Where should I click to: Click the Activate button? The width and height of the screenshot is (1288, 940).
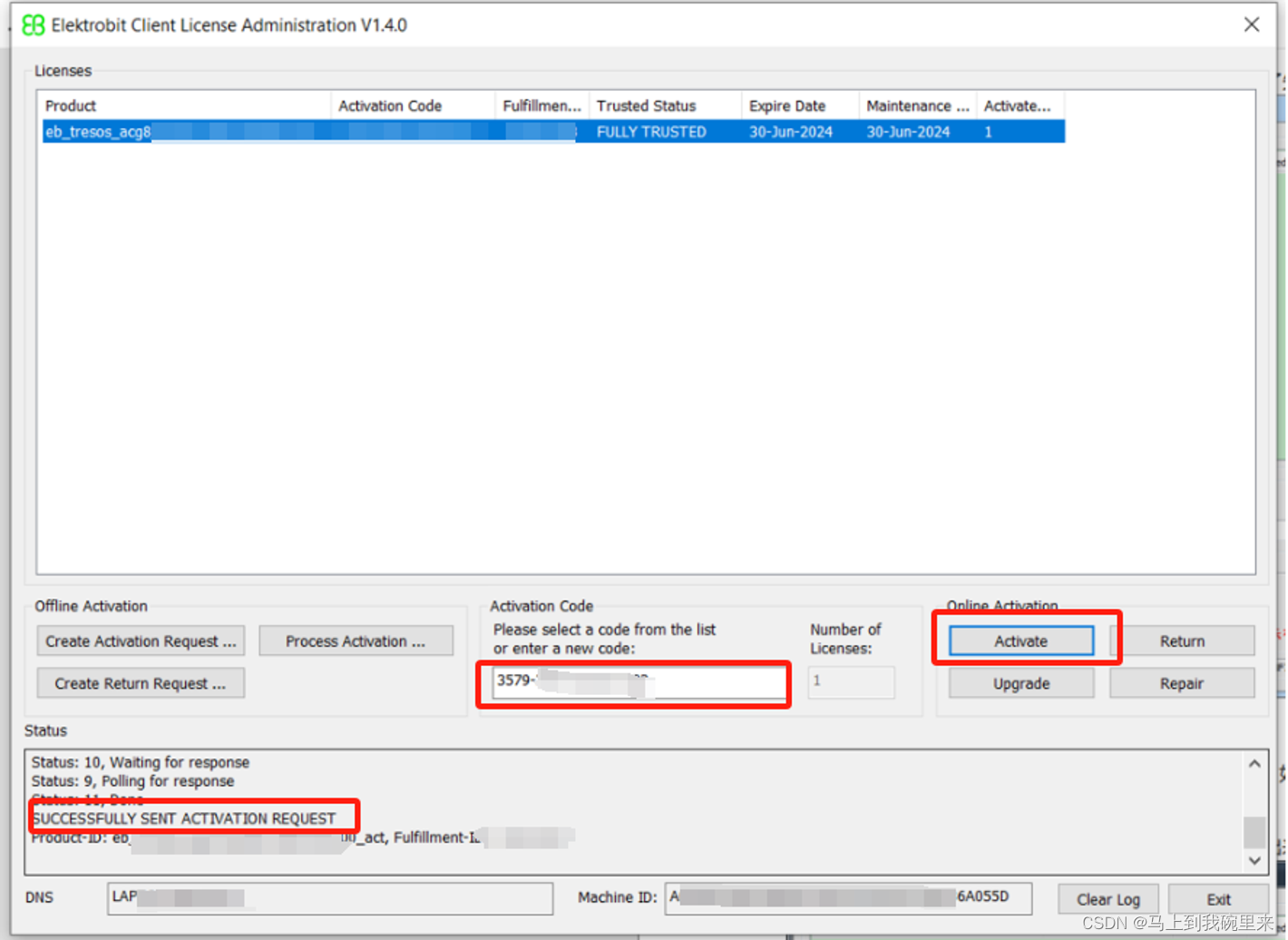coord(1020,641)
